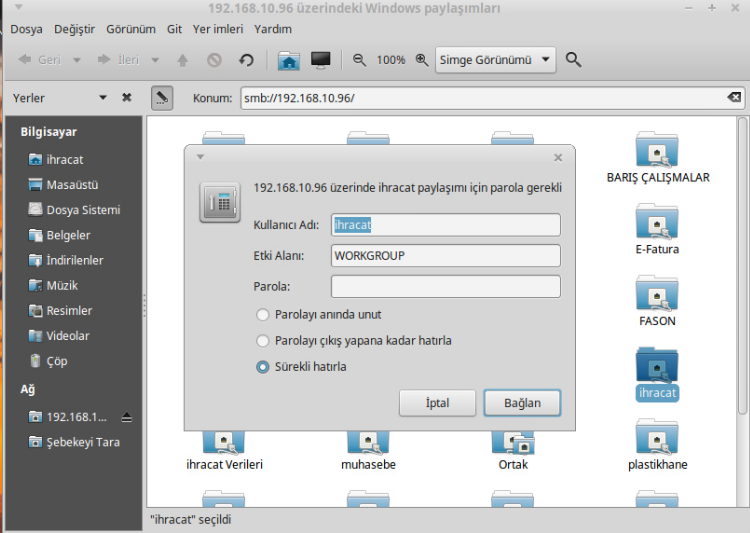Select the E-Fatura share folder
750x533 pixels.
[x=657, y=230]
